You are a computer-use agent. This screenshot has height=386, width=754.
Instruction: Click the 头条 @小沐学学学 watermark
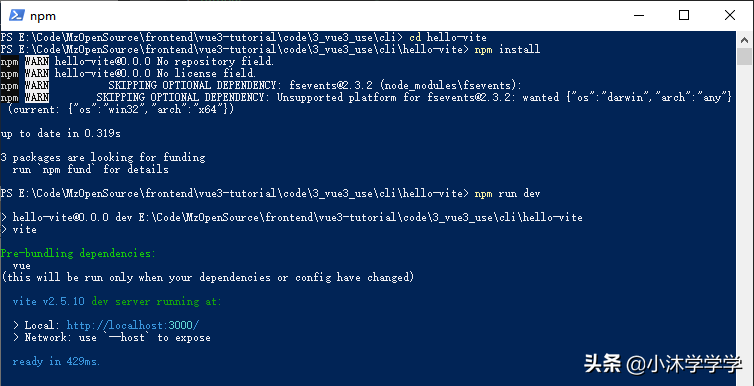coord(663,364)
